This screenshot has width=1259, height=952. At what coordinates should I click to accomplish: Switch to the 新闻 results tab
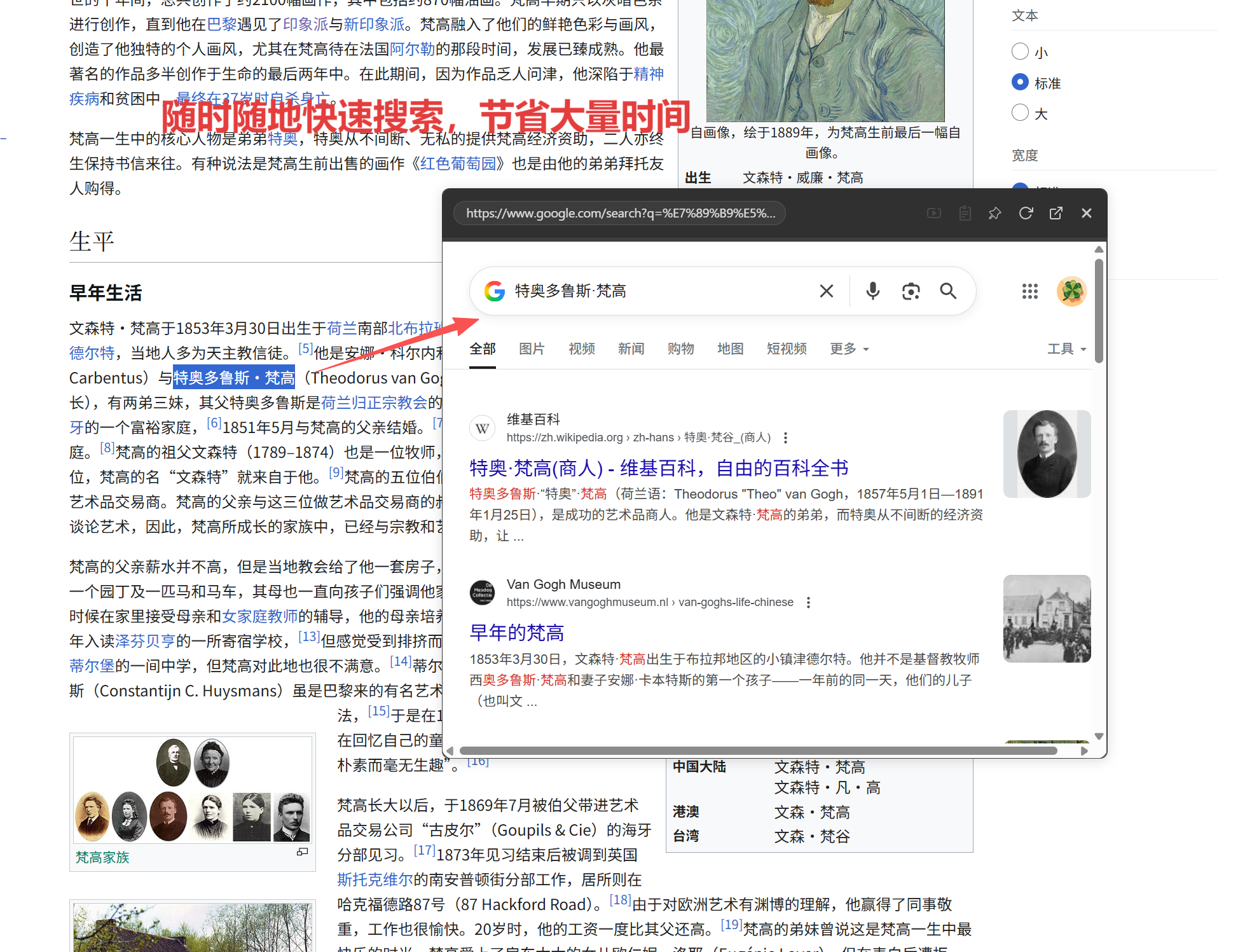[631, 348]
